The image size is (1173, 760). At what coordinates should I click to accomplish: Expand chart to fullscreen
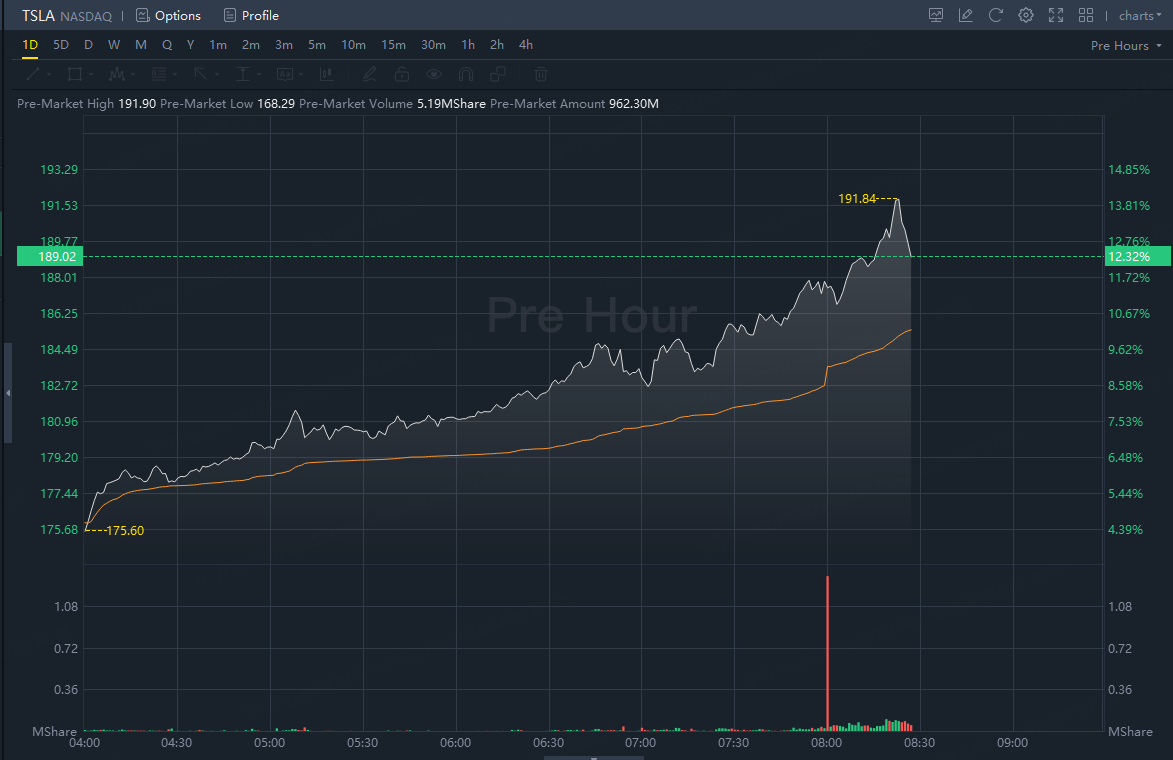[x=1056, y=16]
